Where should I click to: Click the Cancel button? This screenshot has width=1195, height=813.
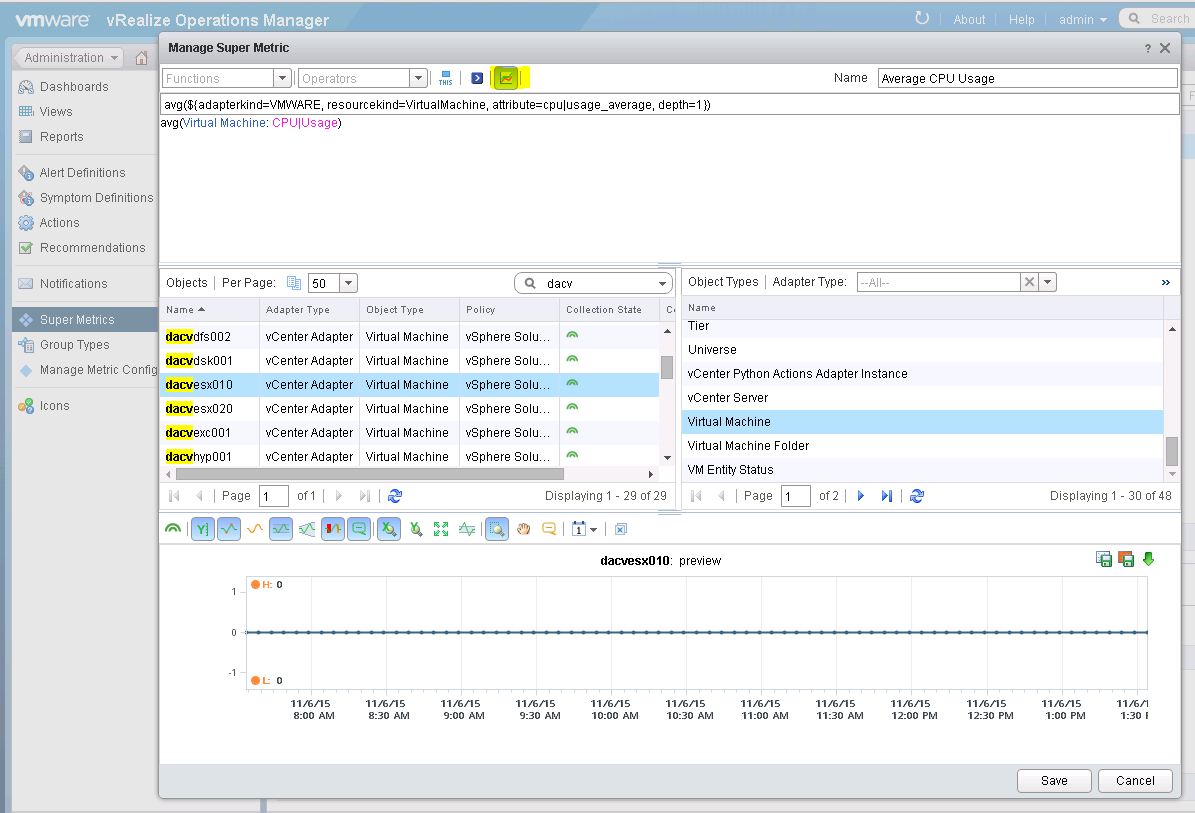coord(1135,781)
